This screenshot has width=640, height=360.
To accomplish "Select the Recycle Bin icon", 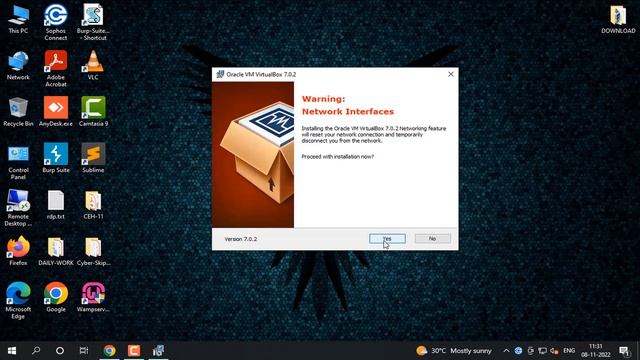I will tap(18, 112).
